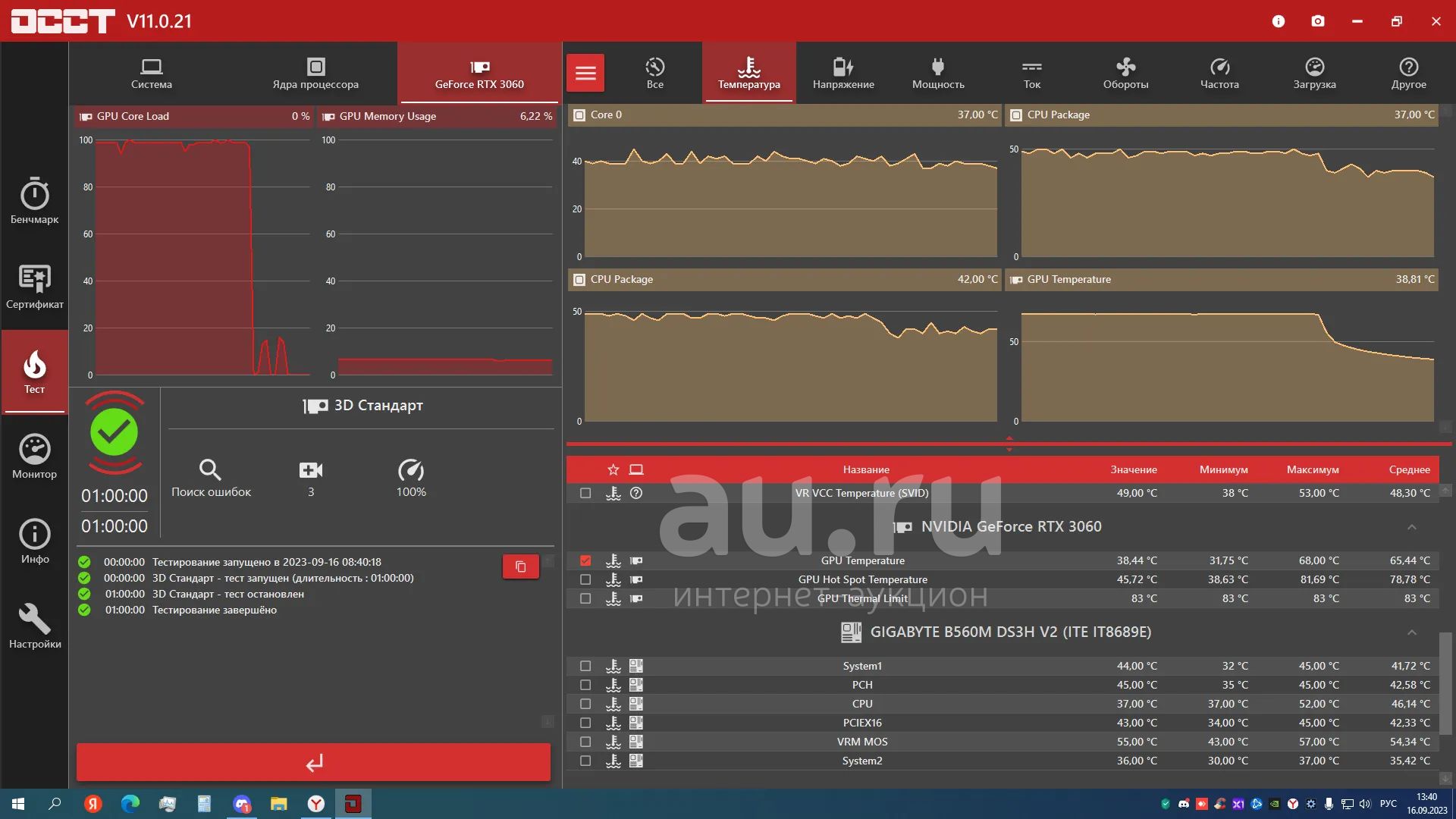This screenshot has width=1456, height=819.
Task: Click the red splitter handle between graphs and table
Action: pyautogui.click(x=1009, y=444)
